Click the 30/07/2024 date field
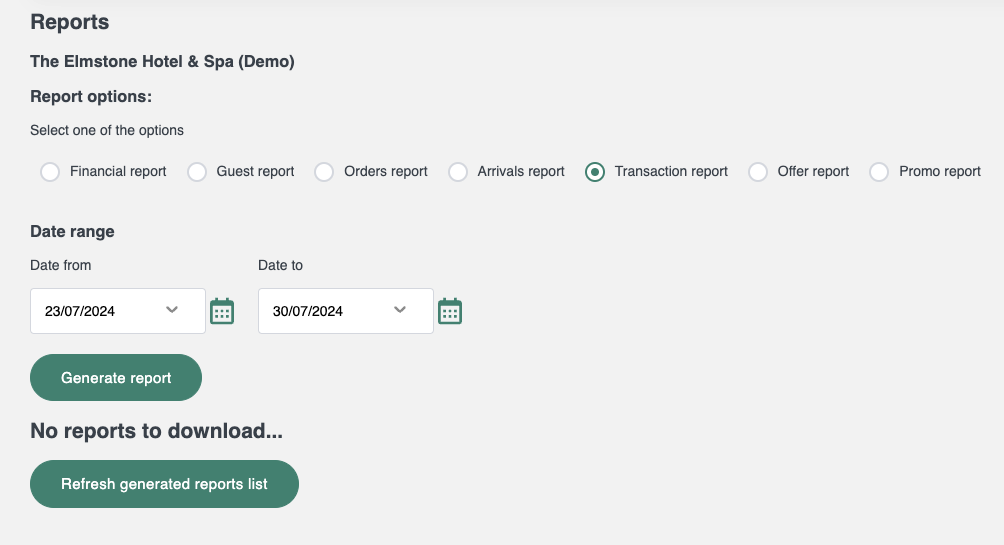The width and height of the screenshot is (1004, 545). point(346,311)
